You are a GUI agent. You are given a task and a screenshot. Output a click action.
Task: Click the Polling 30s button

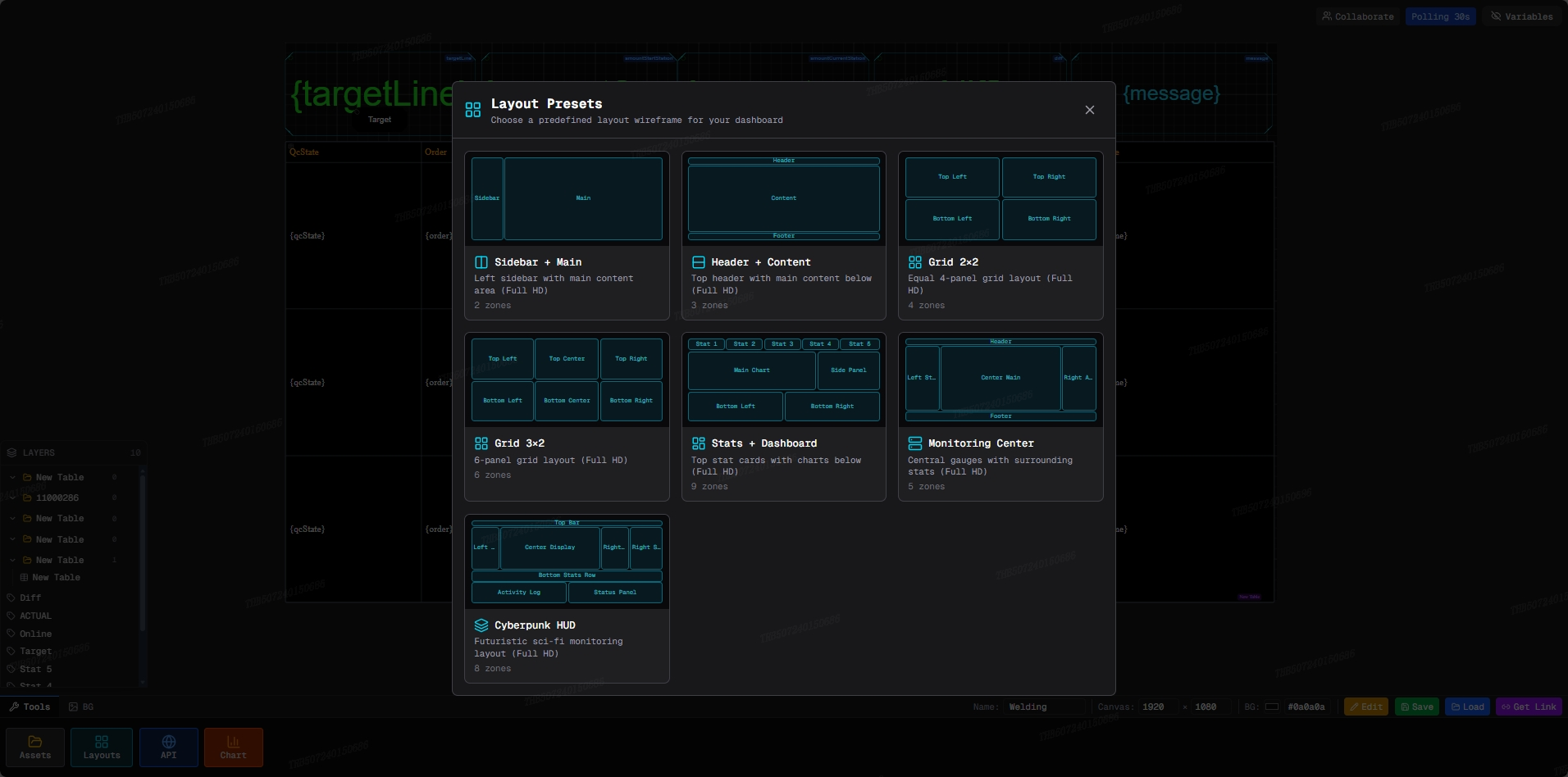tap(1440, 16)
